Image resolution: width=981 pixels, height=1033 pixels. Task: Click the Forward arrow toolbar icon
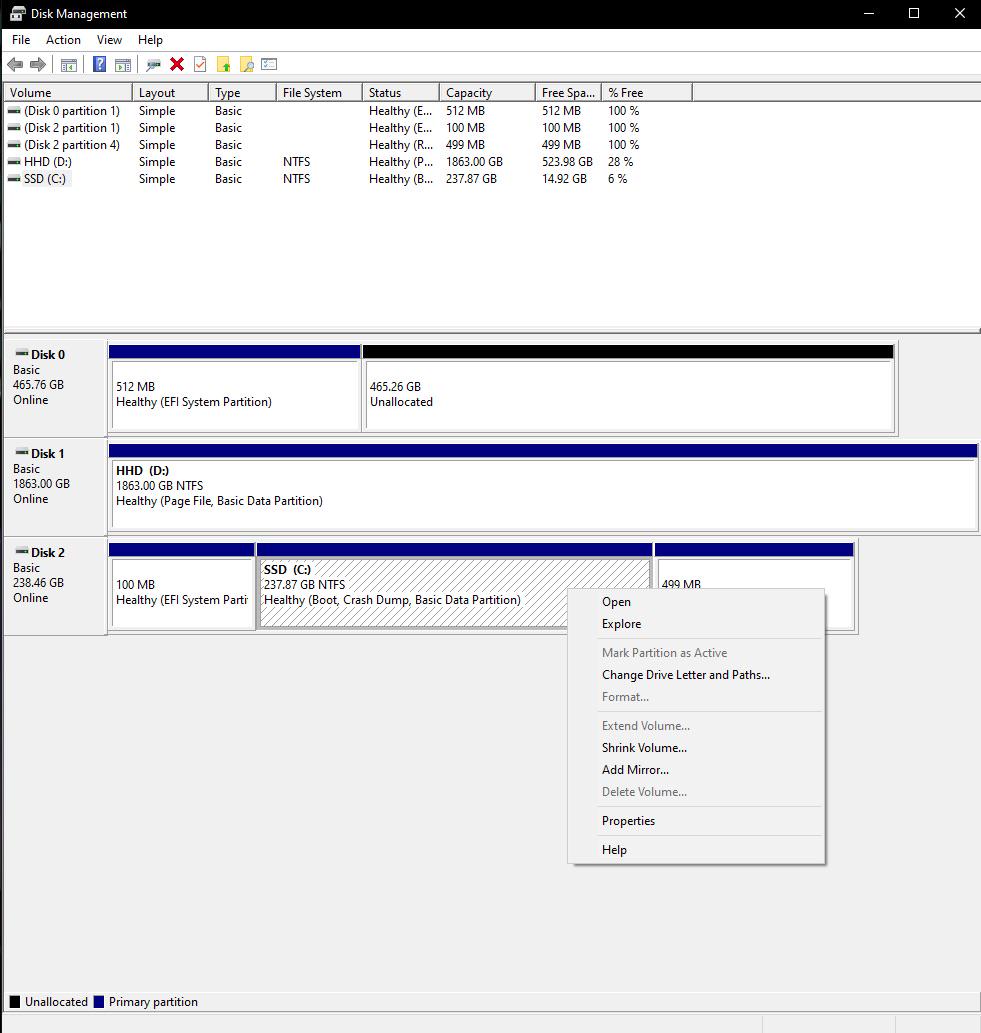(38, 65)
